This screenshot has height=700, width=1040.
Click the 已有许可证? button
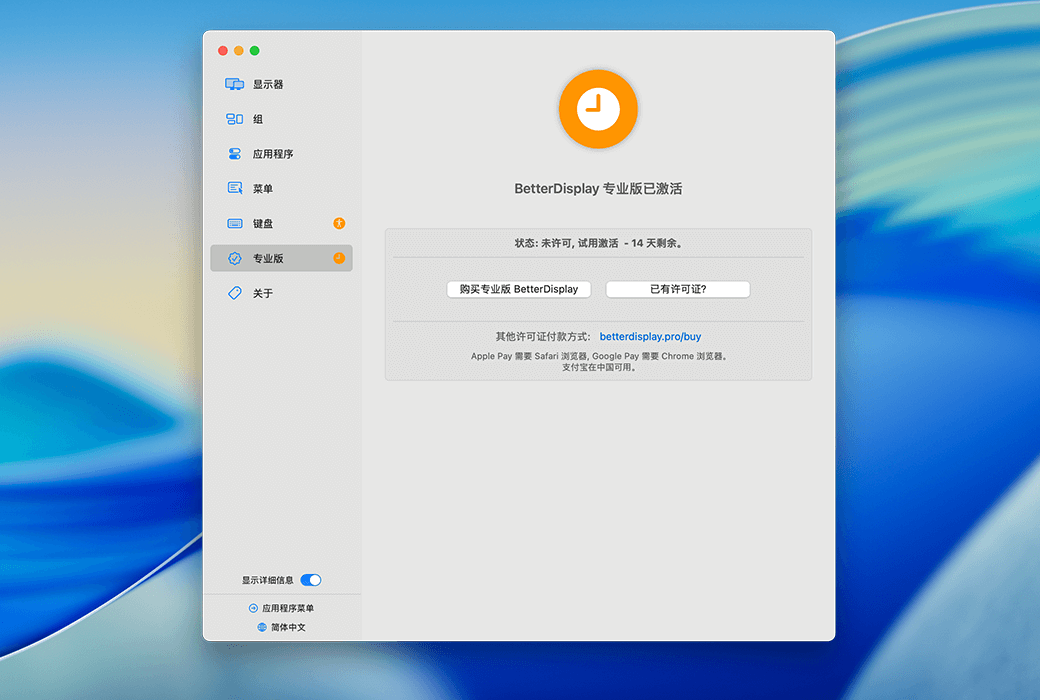click(x=678, y=289)
